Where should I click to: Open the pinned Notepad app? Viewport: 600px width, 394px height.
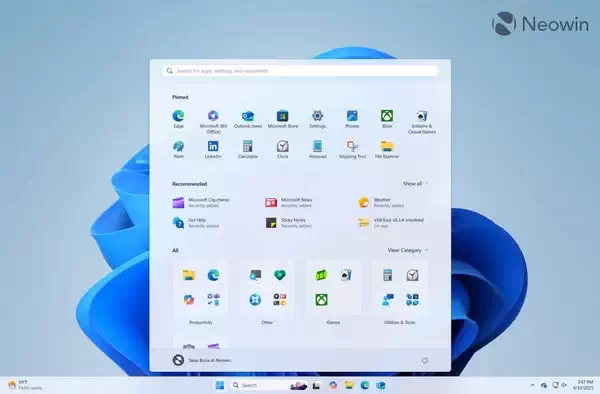coord(318,150)
